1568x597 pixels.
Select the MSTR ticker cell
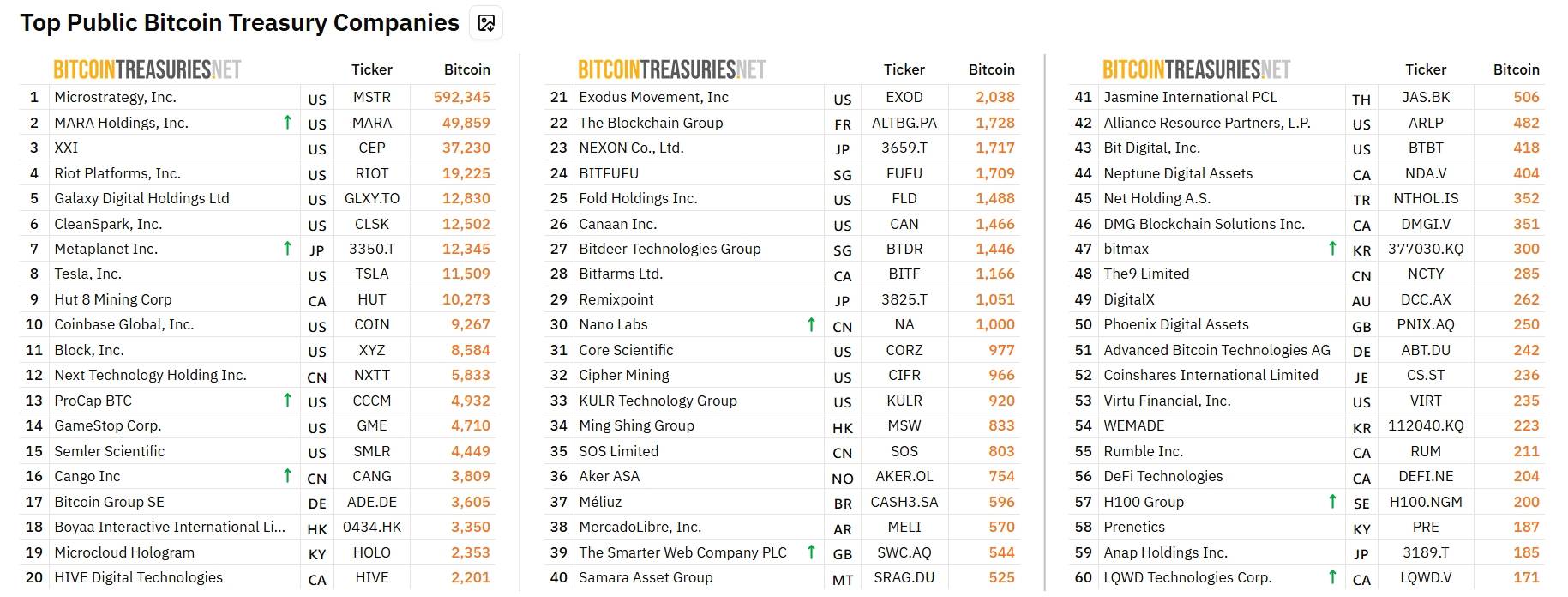[x=372, y=97]
